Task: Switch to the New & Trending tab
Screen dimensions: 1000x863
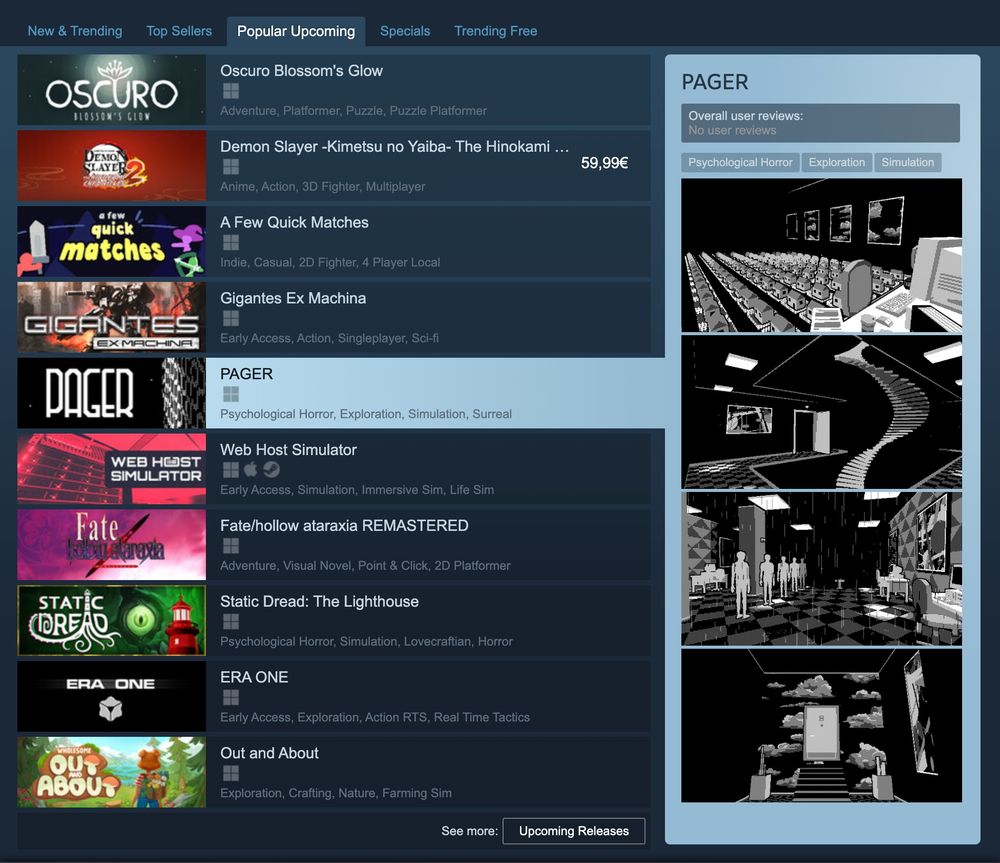Action: click(75, 31)
